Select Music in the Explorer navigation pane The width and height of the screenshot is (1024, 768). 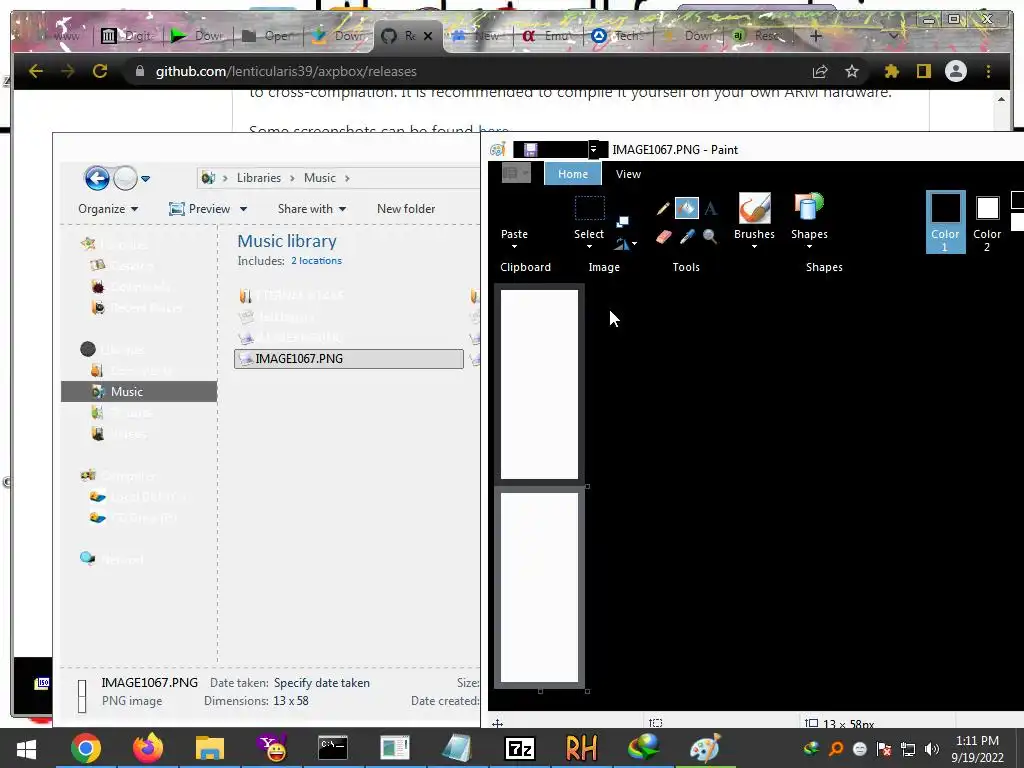pyautogui.click(x=139, y=391)
